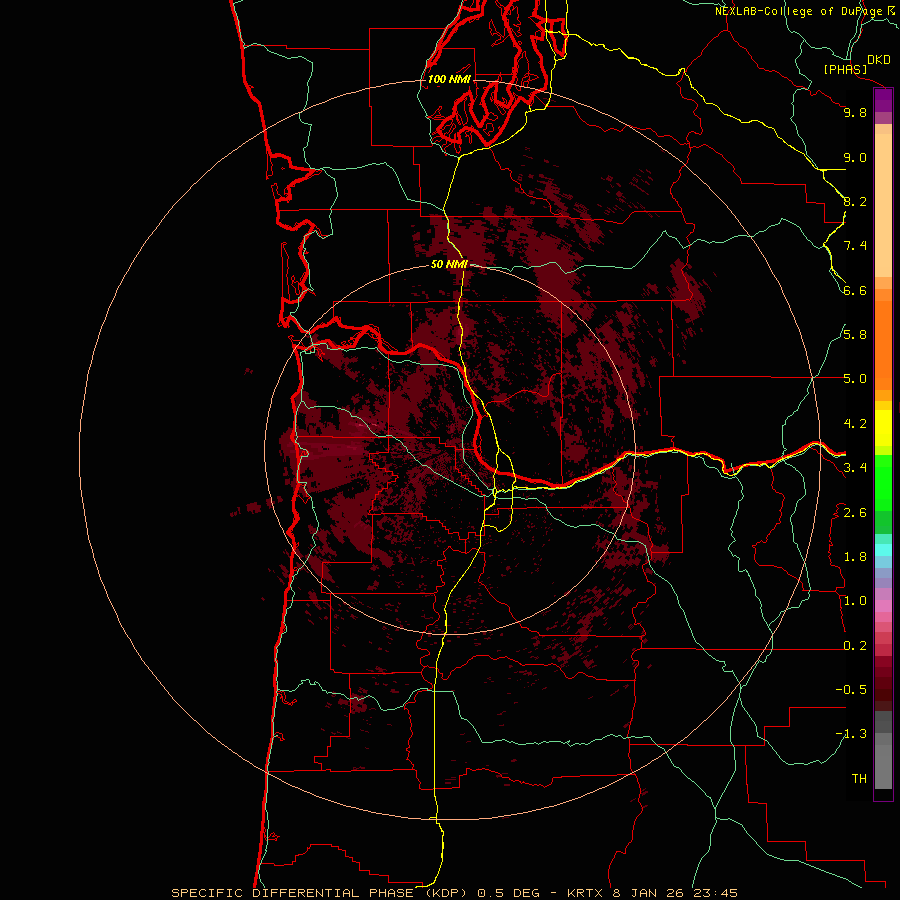This screenshot has width=900, height=900.
Task: Click the 9.0 value on color scale
Action: click(855, 157)
